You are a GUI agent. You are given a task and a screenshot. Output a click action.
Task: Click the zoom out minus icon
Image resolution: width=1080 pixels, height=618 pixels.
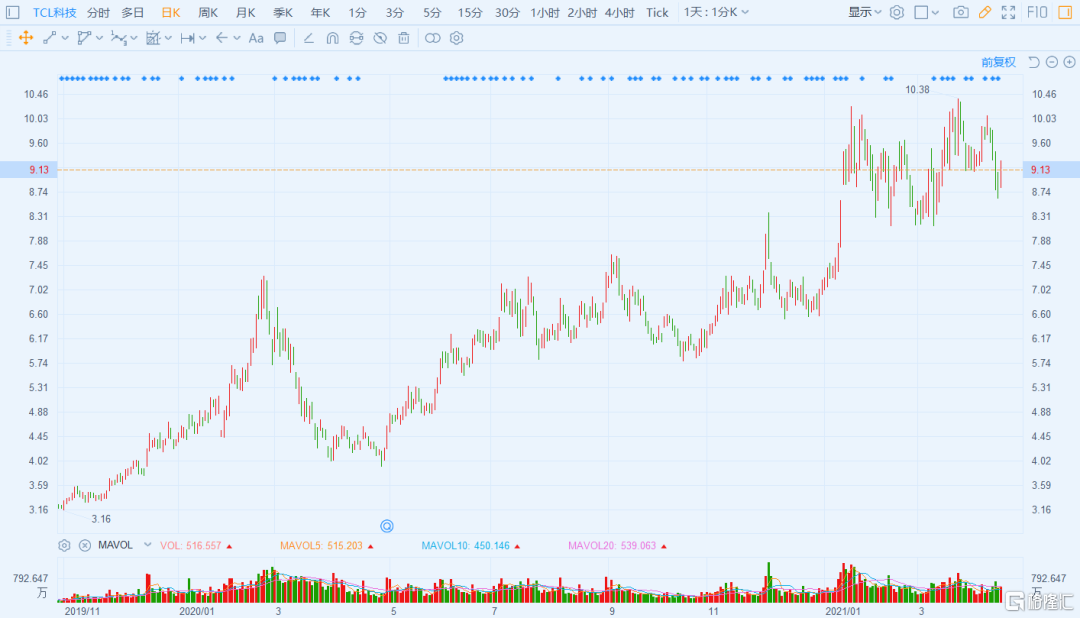point(1052,62)
